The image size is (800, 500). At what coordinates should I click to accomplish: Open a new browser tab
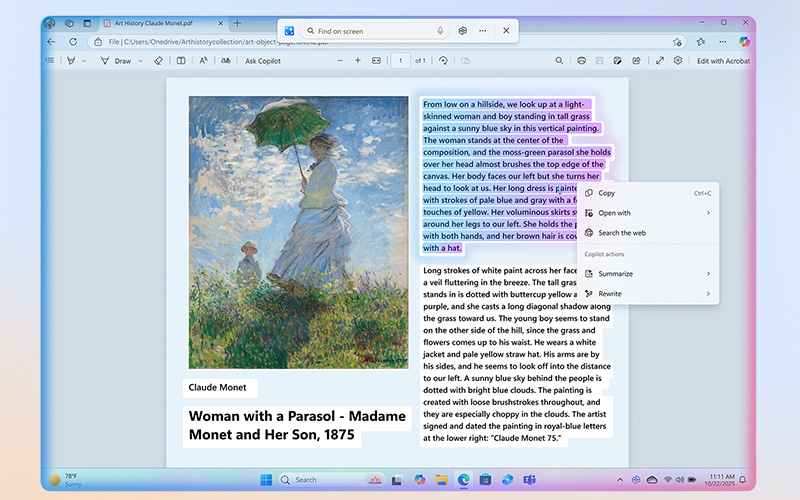click(237, 23)
